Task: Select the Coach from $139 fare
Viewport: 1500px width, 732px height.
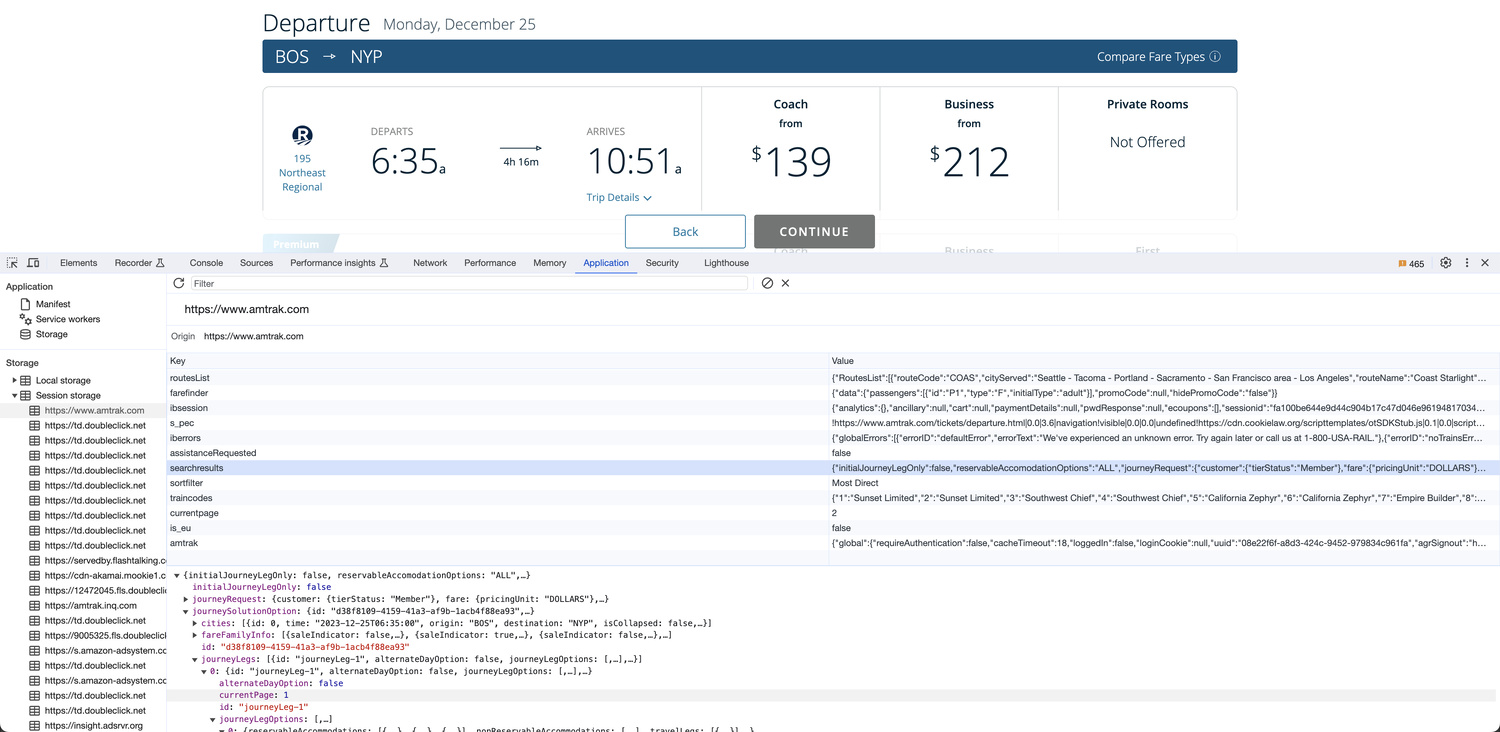Action: click(x=791, y=148)
